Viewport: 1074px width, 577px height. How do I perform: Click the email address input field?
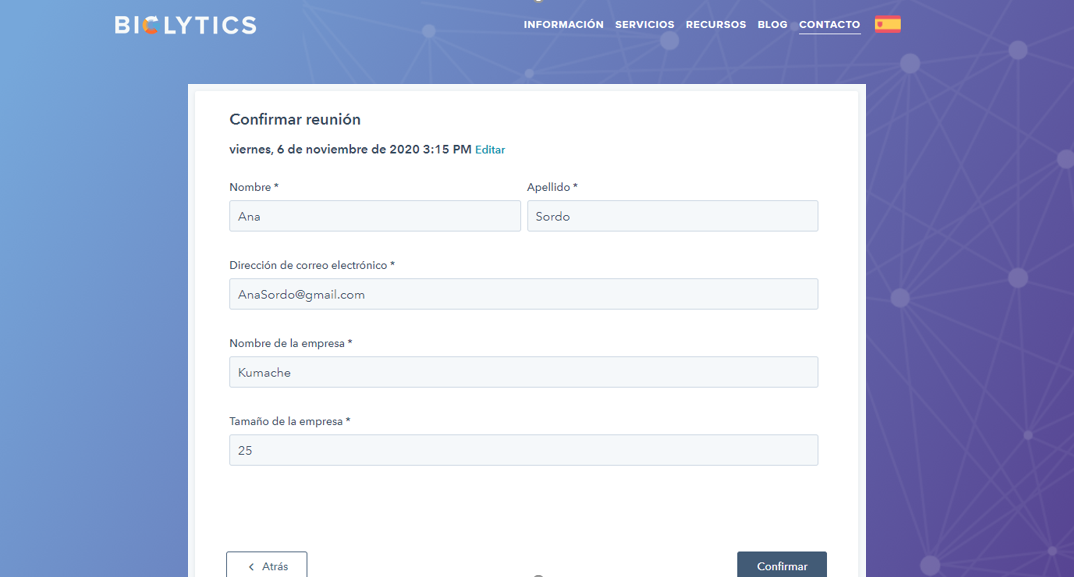tap(523, 294)
